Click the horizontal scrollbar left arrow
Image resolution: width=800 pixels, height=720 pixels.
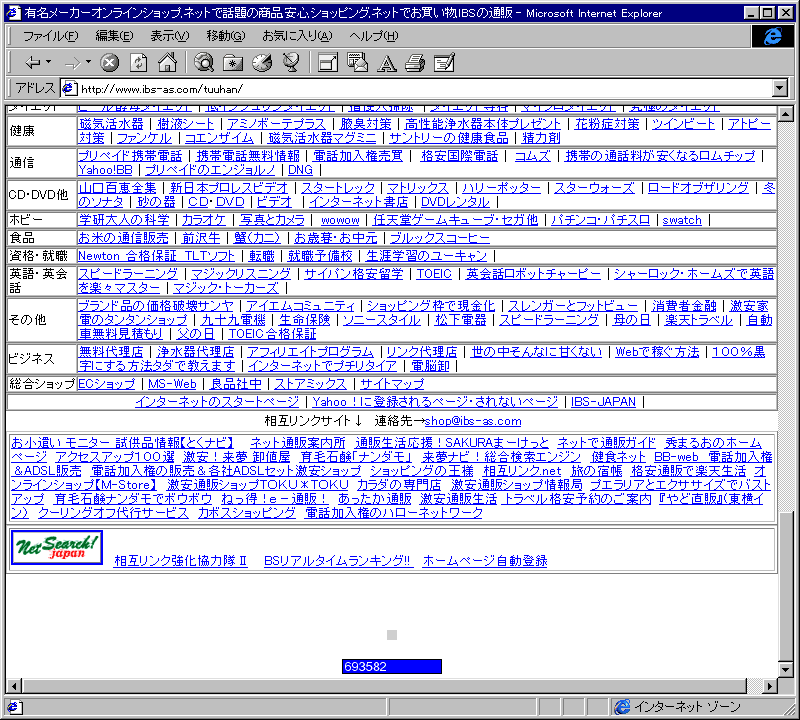tap(14, 686)
